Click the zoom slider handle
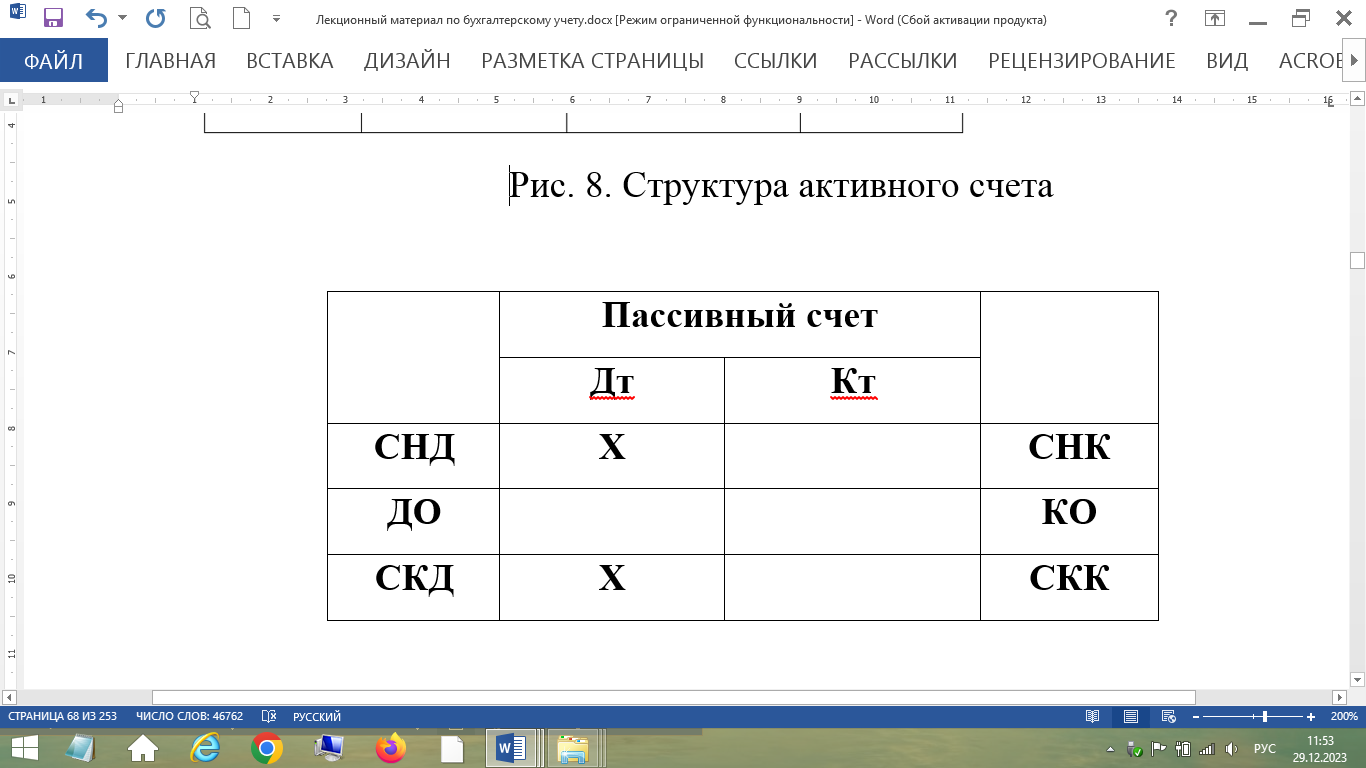Viewport: 1366px width, 768px height. tap(1266, 717)
